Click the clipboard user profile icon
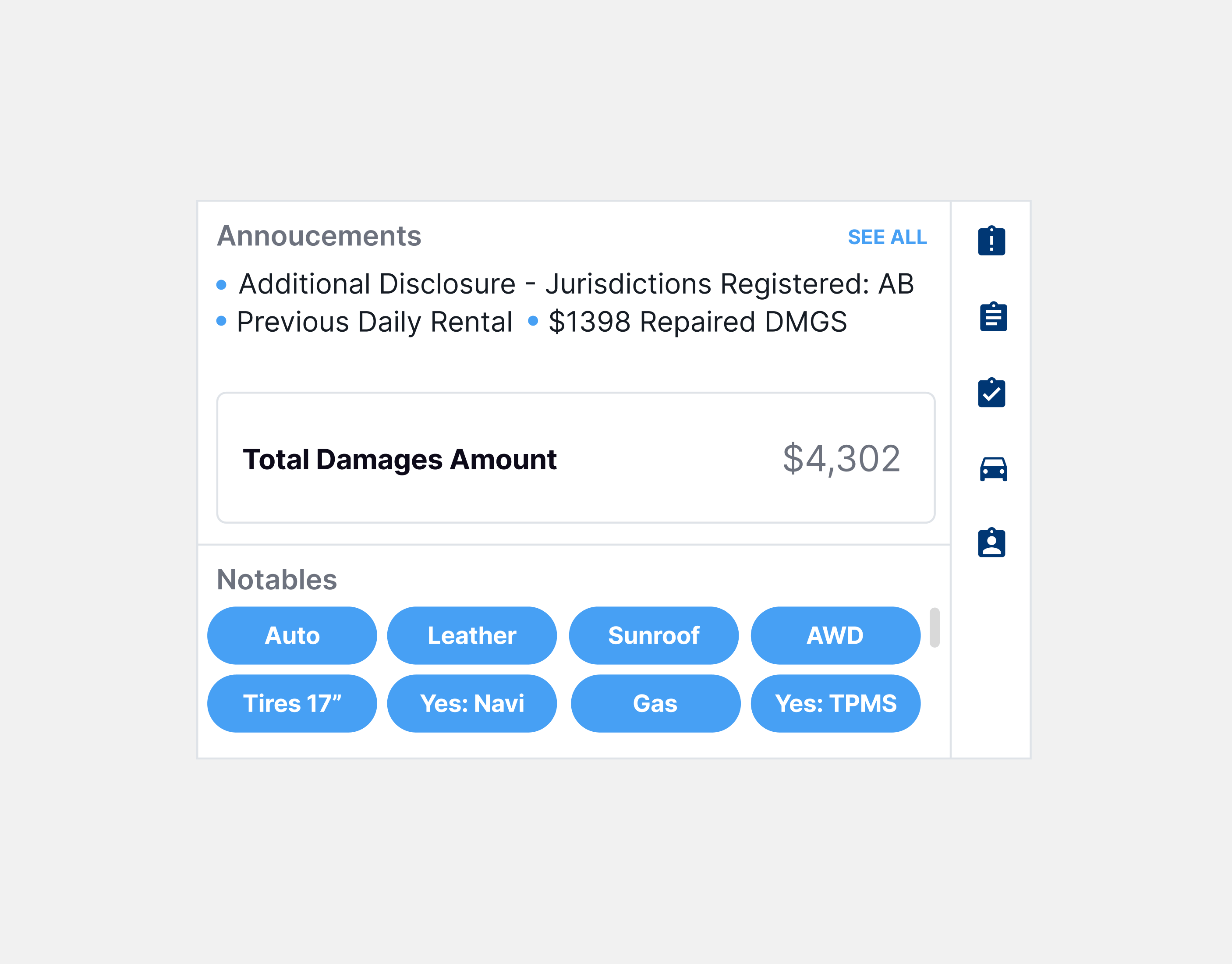This screenshot has height=964, width=1232. point(991,543)
